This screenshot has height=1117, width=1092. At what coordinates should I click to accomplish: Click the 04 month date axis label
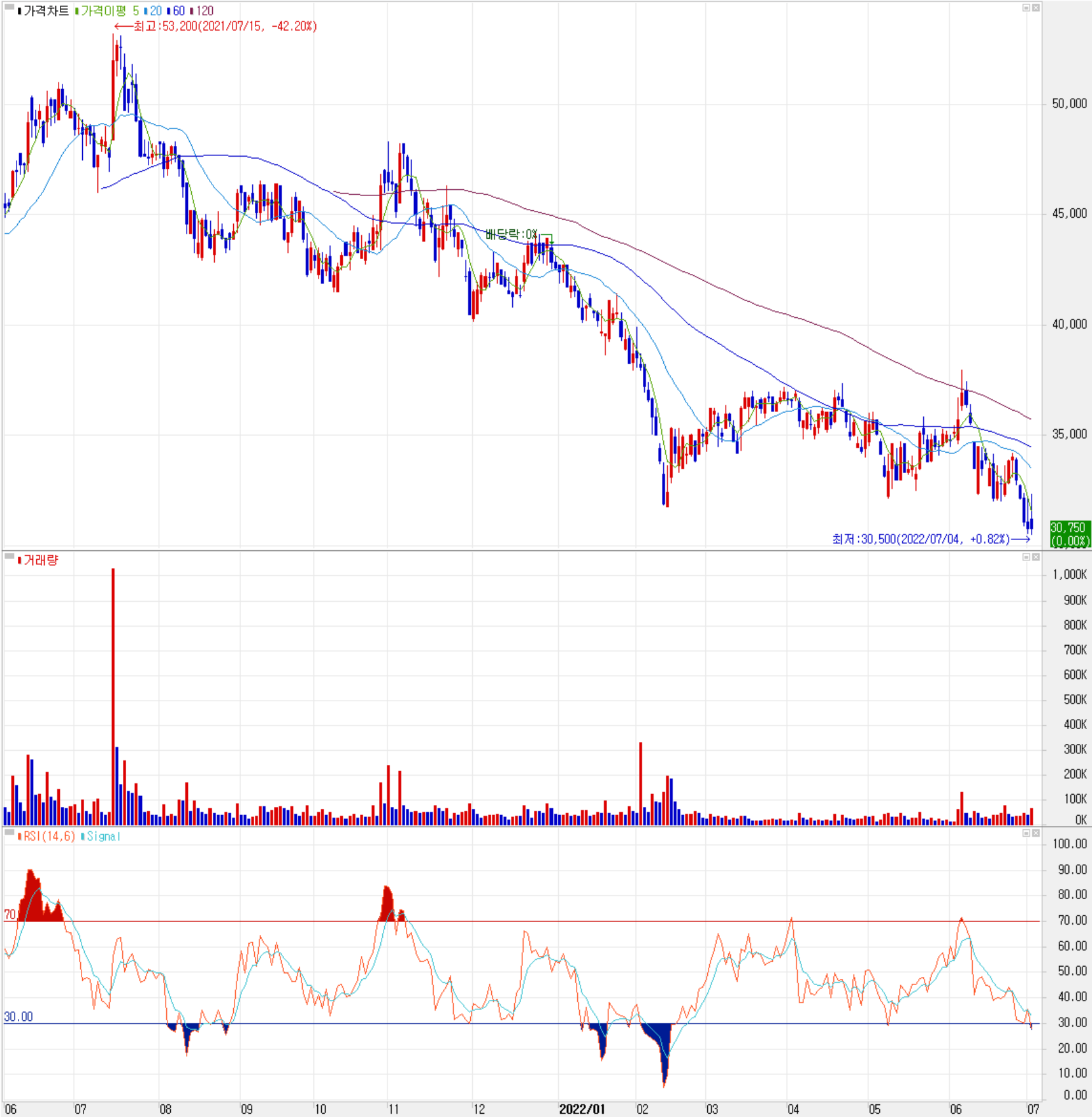pos(793,1109)
